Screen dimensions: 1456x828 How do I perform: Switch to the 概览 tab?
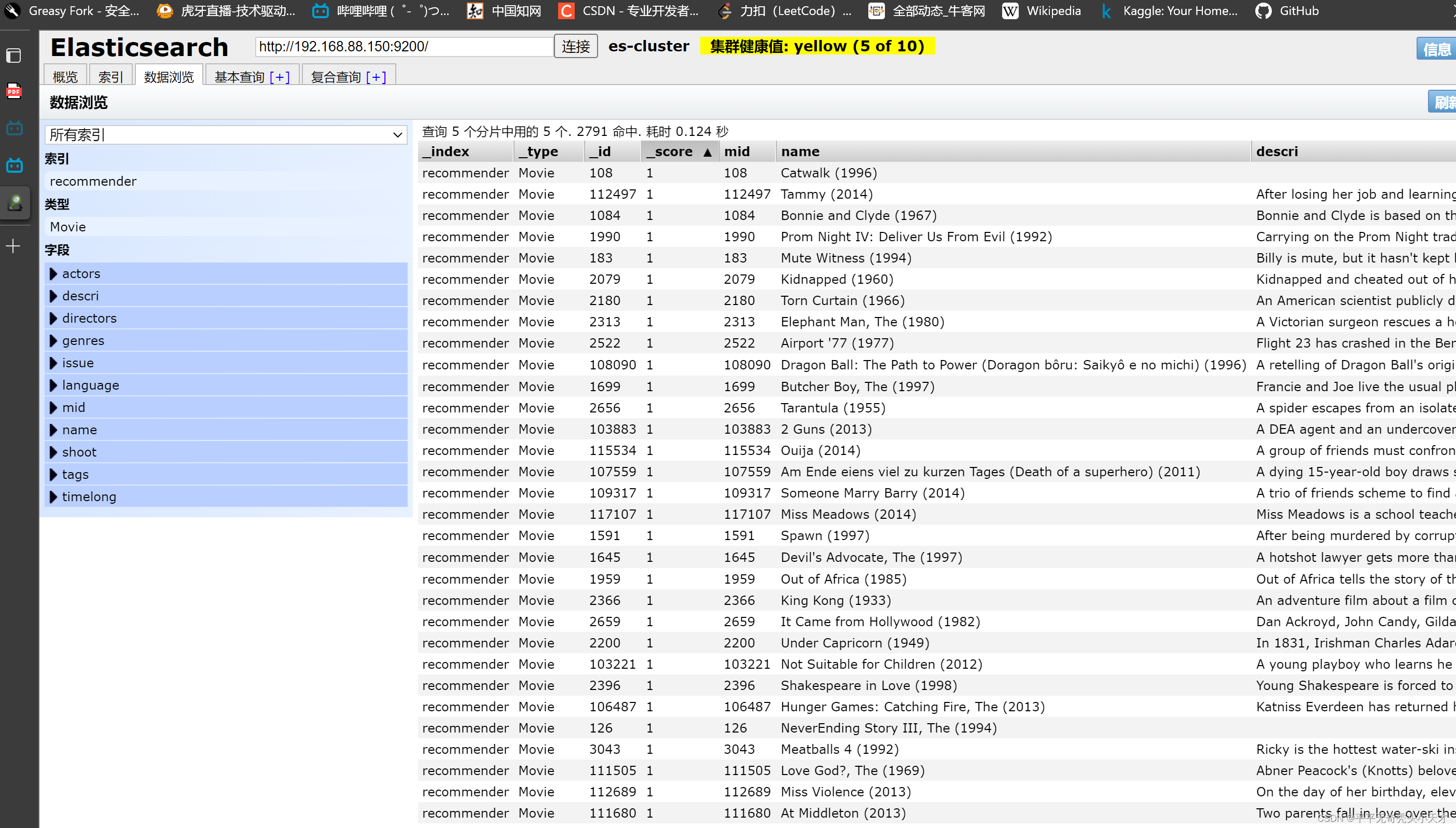point(65,77)
